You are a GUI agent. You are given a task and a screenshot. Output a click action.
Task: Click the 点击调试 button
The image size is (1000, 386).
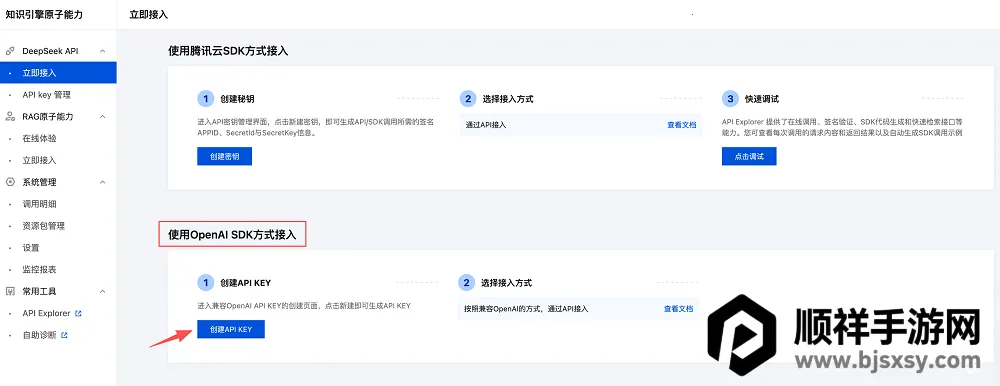click(x=749, y=156)
